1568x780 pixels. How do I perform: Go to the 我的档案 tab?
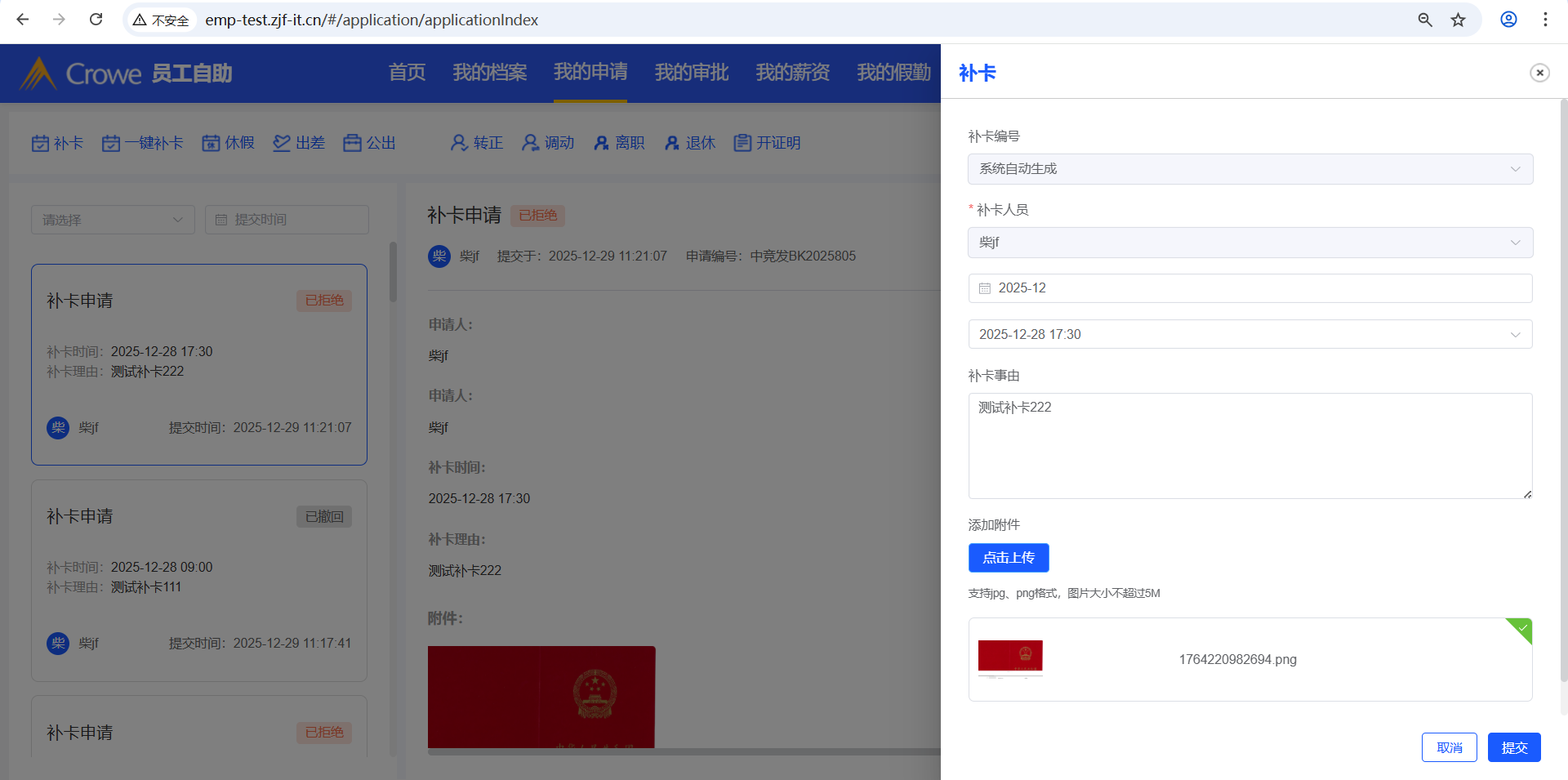489,73
